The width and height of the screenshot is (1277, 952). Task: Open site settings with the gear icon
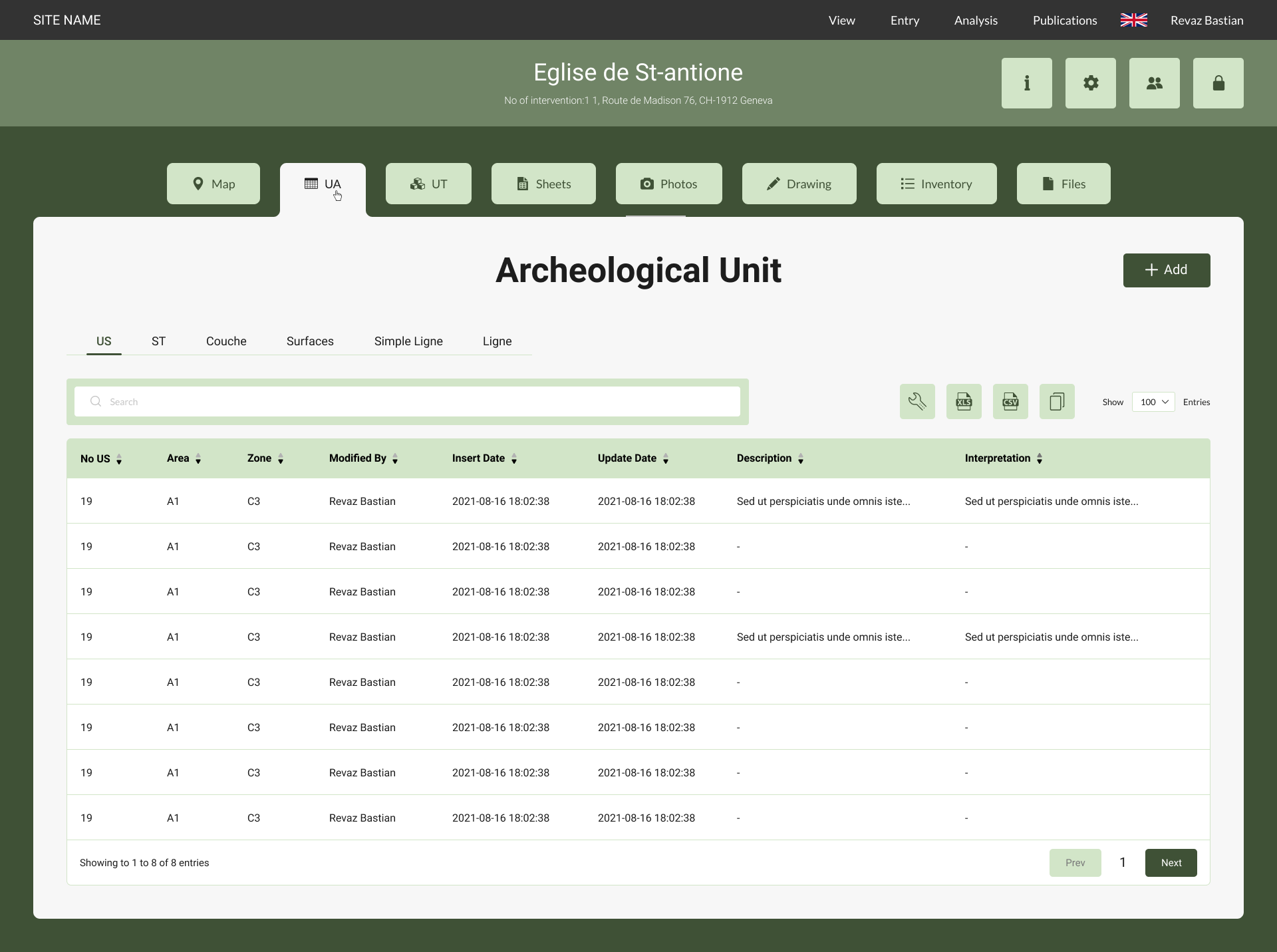1089,83
